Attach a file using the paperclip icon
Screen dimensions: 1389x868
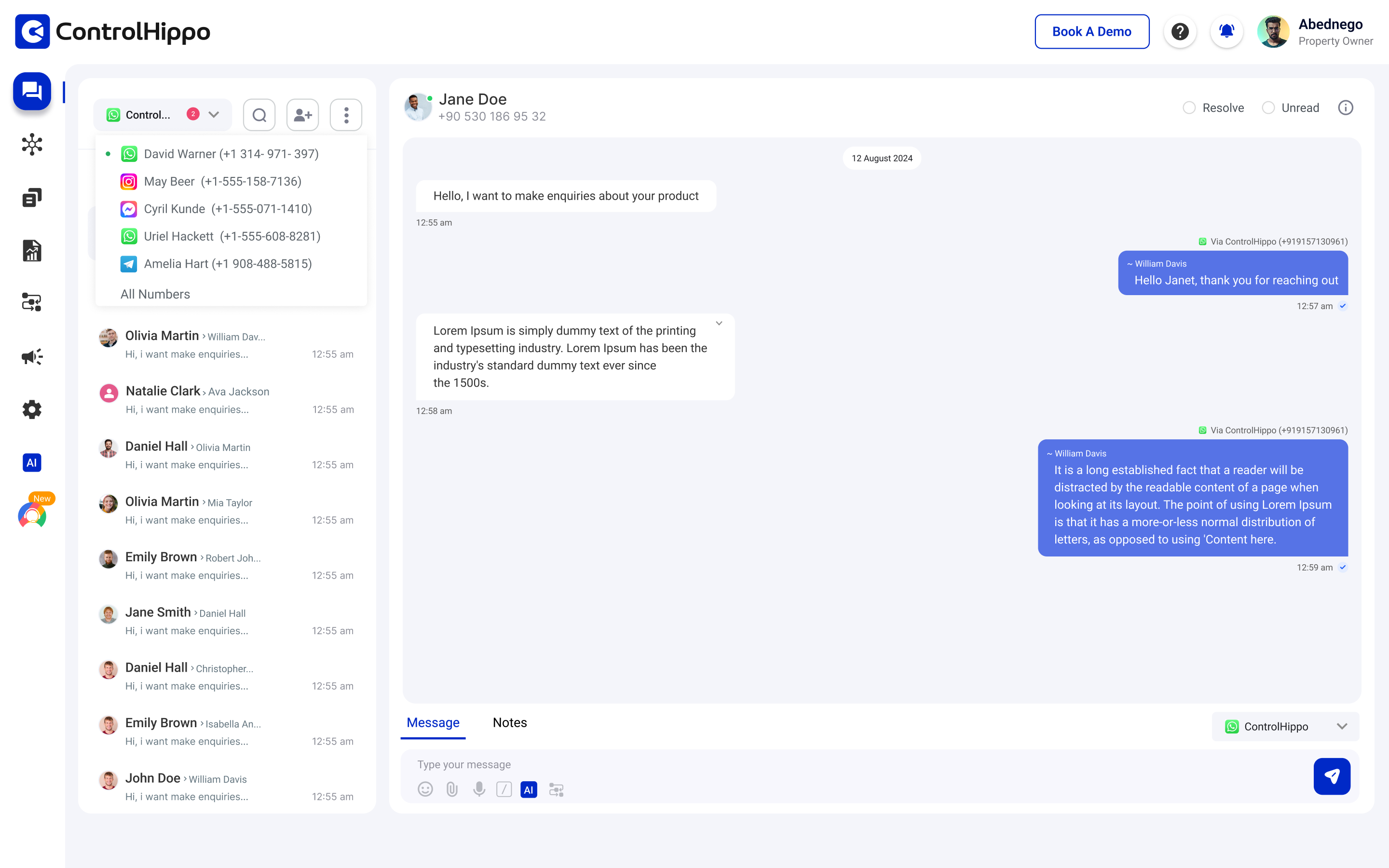click(452, 789)
